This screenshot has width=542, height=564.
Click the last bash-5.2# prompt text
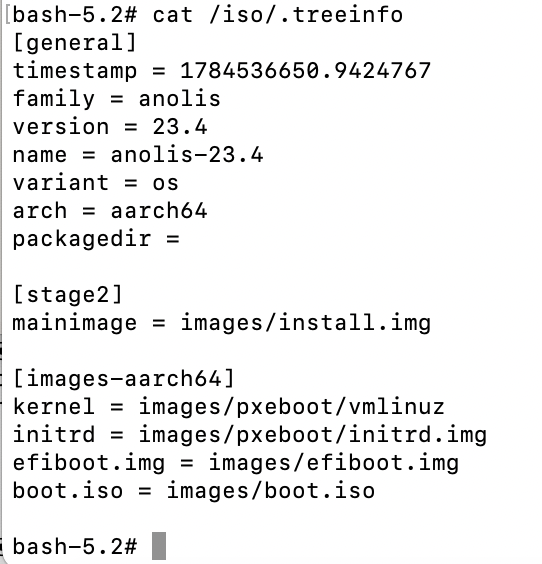click(x=75, y=546)
